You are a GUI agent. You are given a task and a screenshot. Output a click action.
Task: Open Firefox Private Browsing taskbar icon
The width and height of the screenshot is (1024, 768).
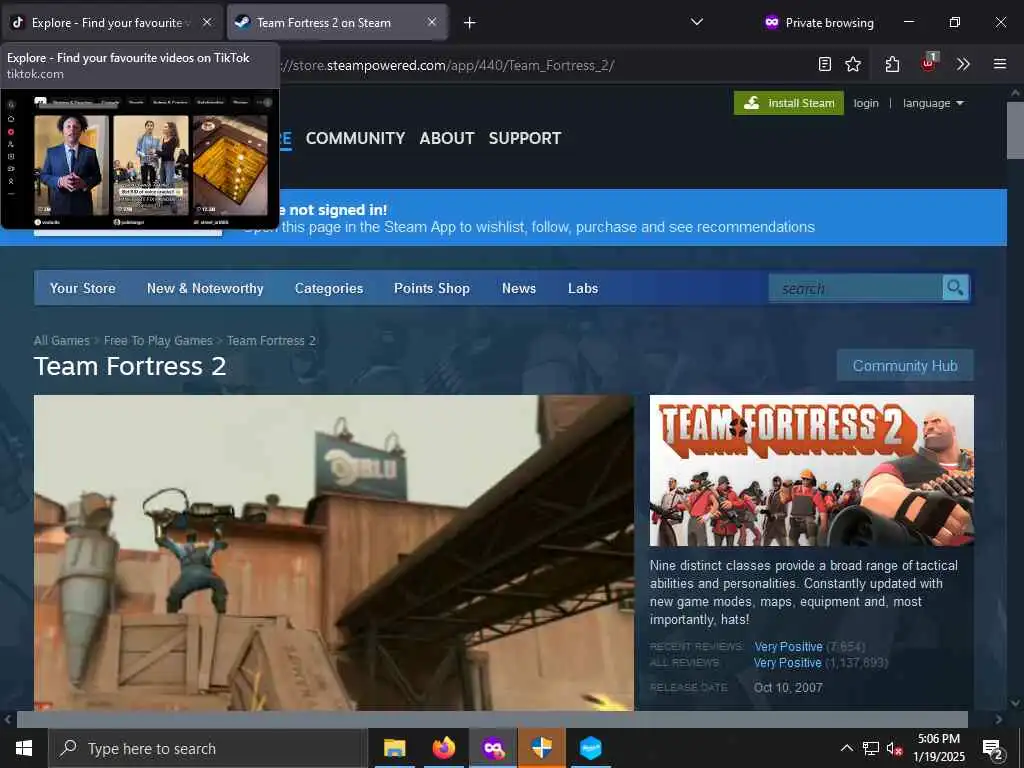tap(493, 748)
